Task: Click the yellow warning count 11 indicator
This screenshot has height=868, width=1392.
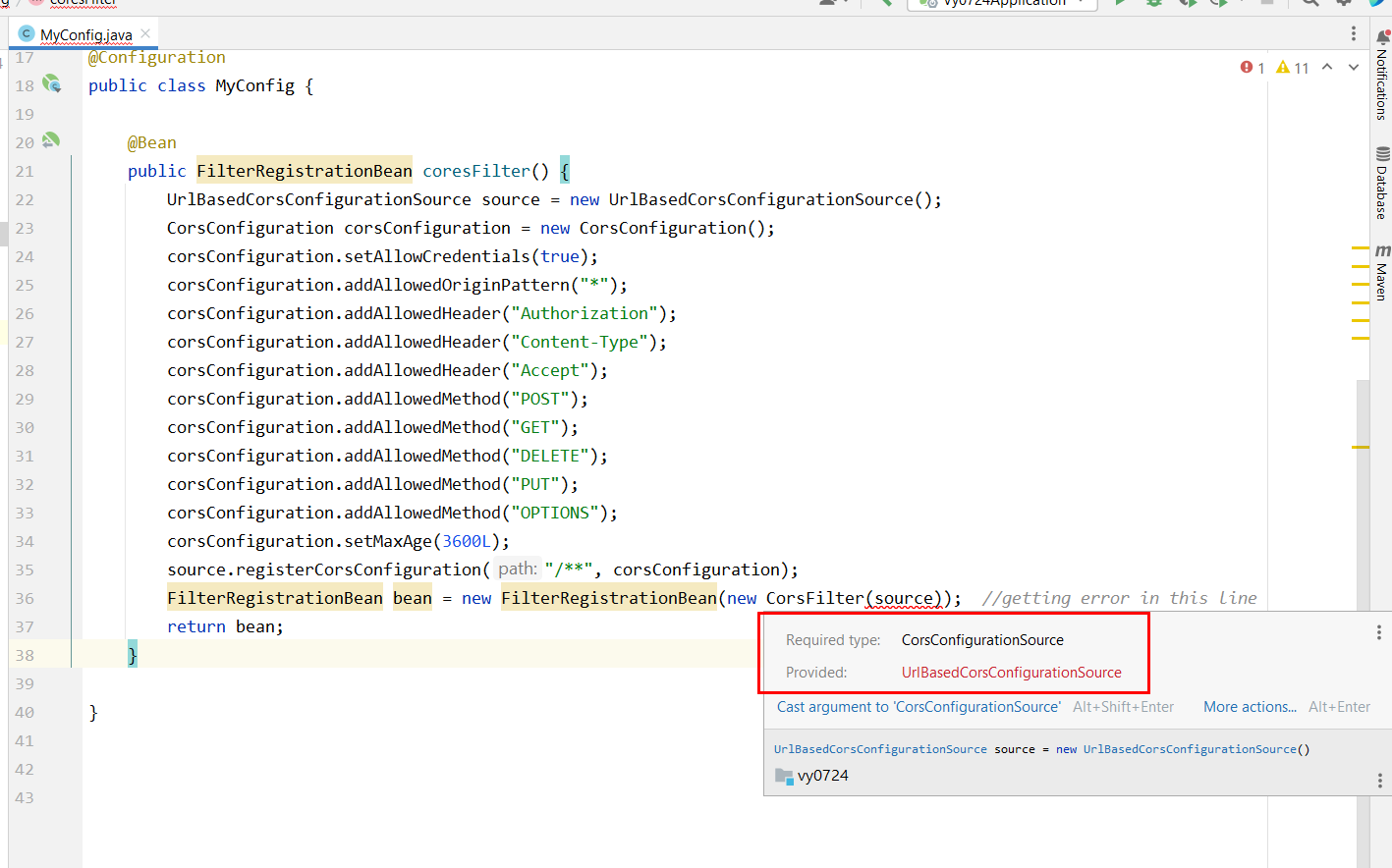Action: (x=1293, y=68)
